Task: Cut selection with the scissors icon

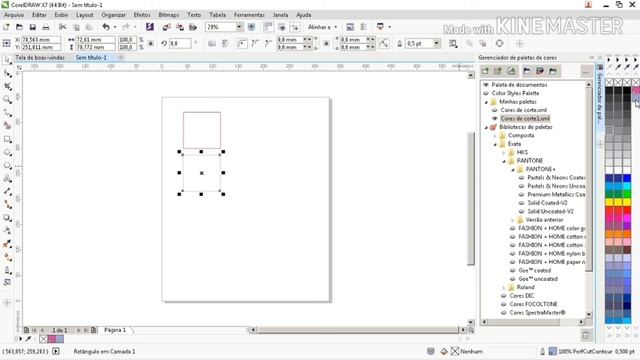Action: pyautogui.click(x=62, y=27)
